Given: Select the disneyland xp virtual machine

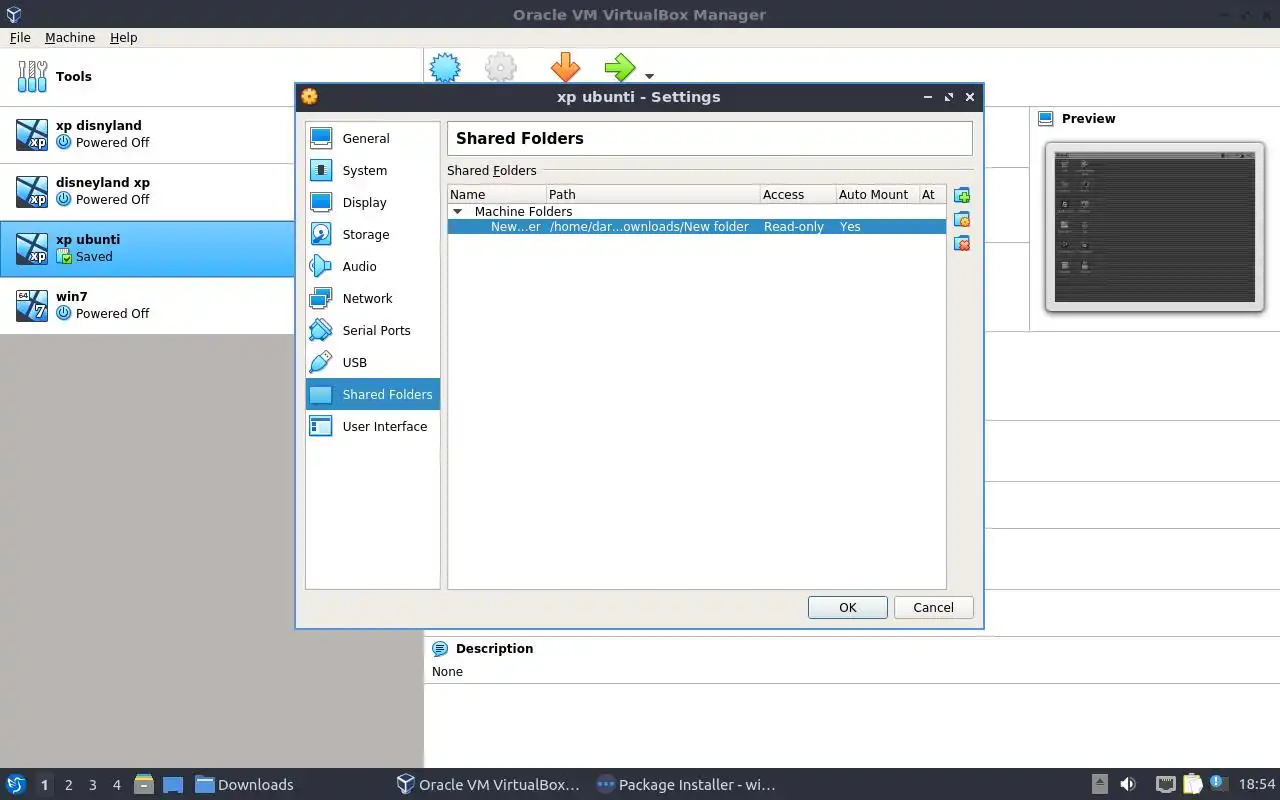Looking at the screenshot, I should coord(148,191).
